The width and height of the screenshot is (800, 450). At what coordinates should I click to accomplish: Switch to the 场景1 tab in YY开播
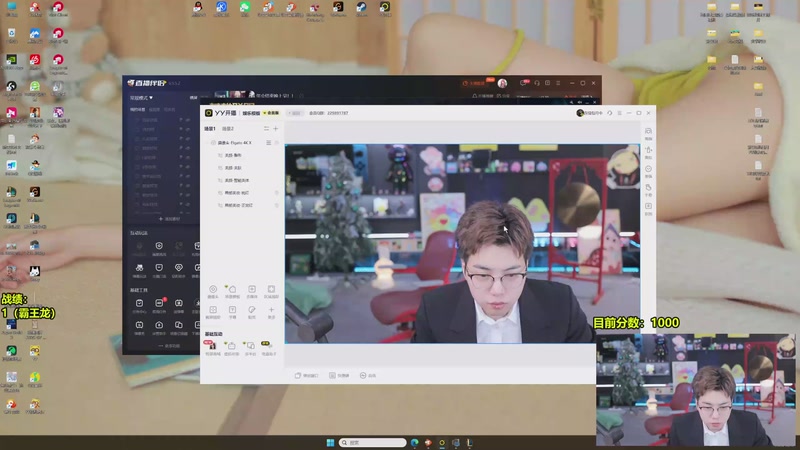[x=210, y=129]
